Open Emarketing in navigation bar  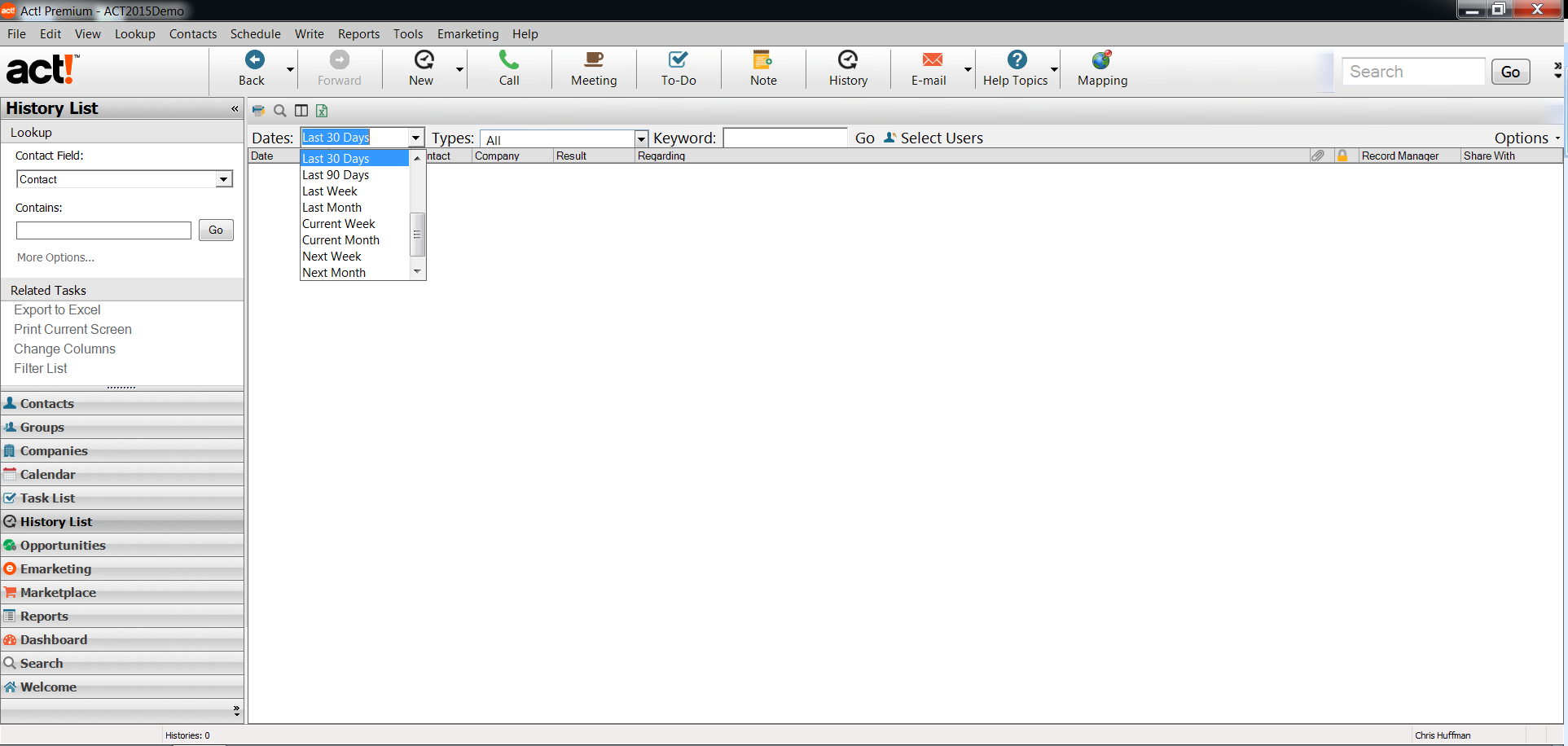122,568
